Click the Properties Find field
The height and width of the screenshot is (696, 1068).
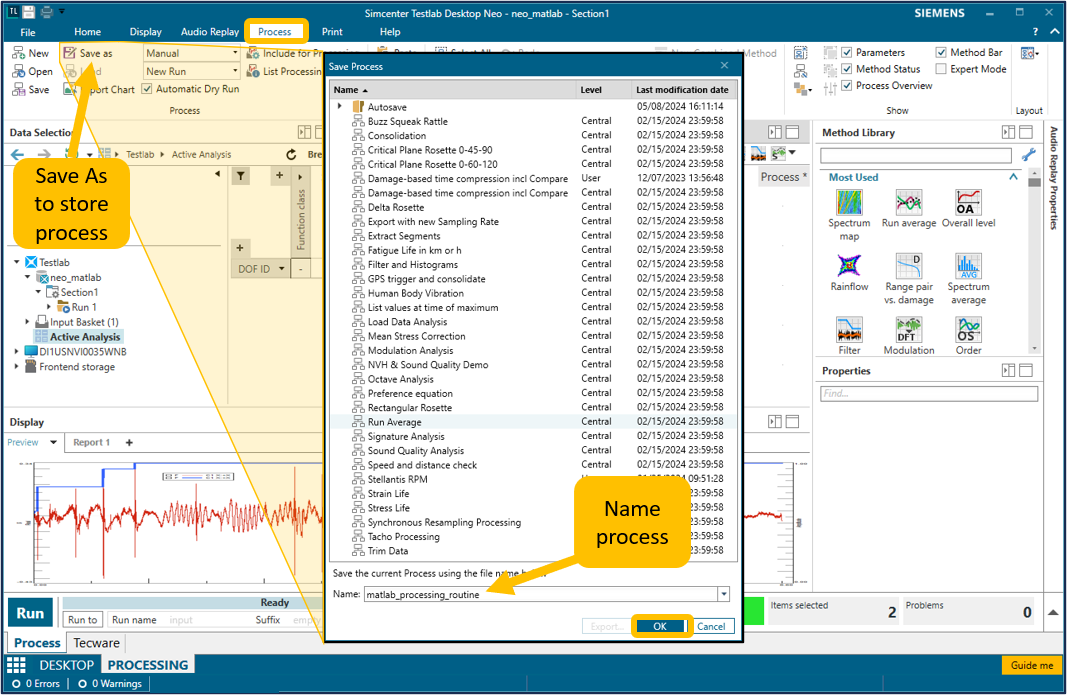[929, 394]
